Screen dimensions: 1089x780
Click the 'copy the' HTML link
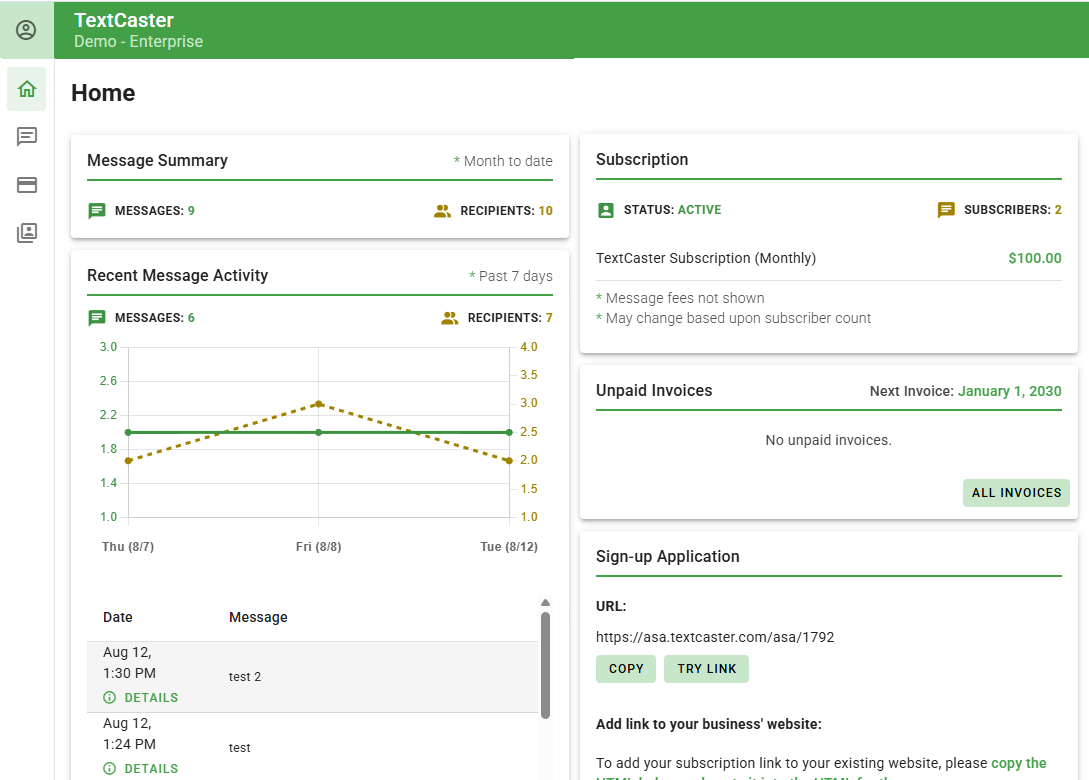1019,763
